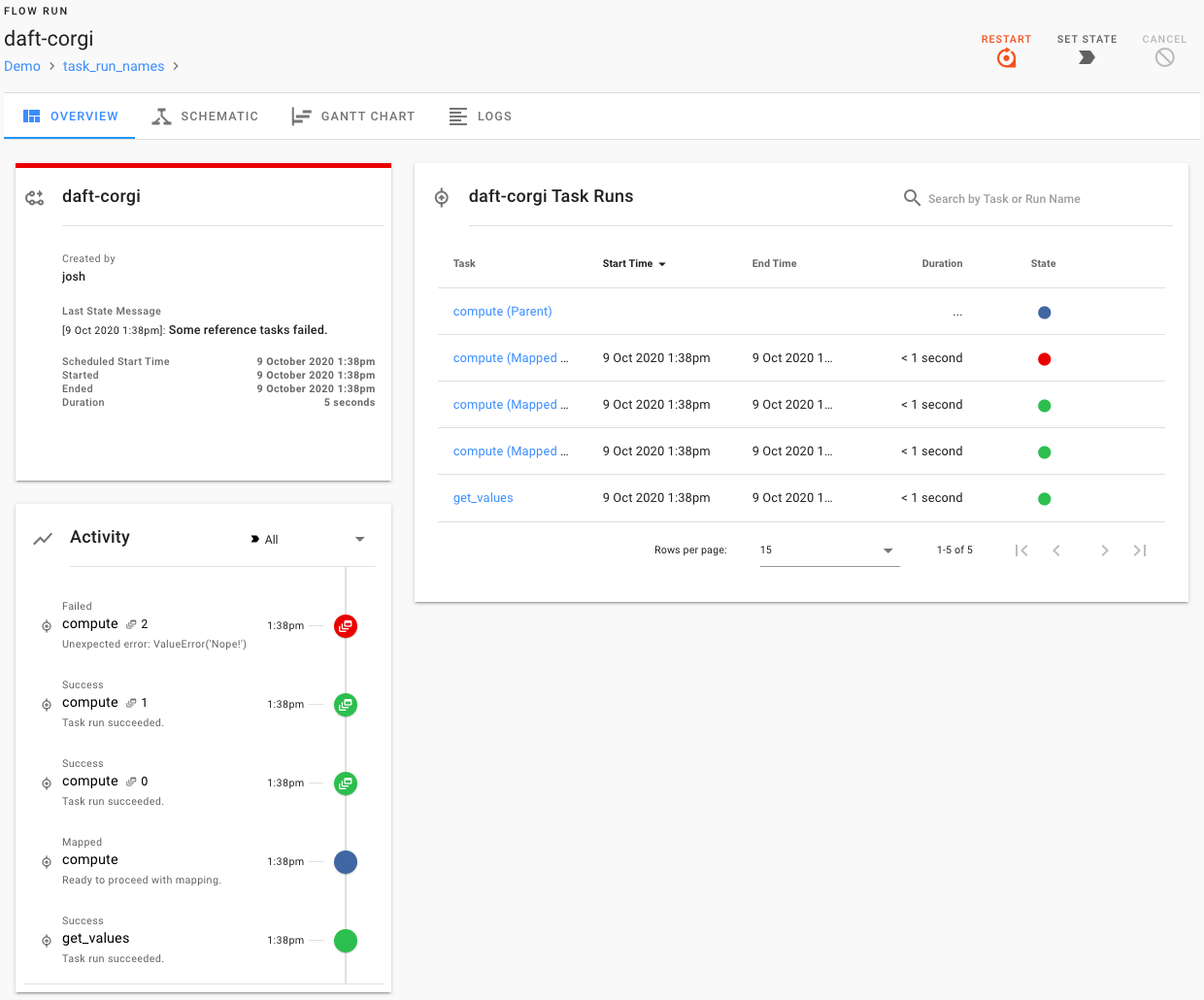Click the green get_values success circle
This screenshot has height=1000, width=1204.
point(346,941)
